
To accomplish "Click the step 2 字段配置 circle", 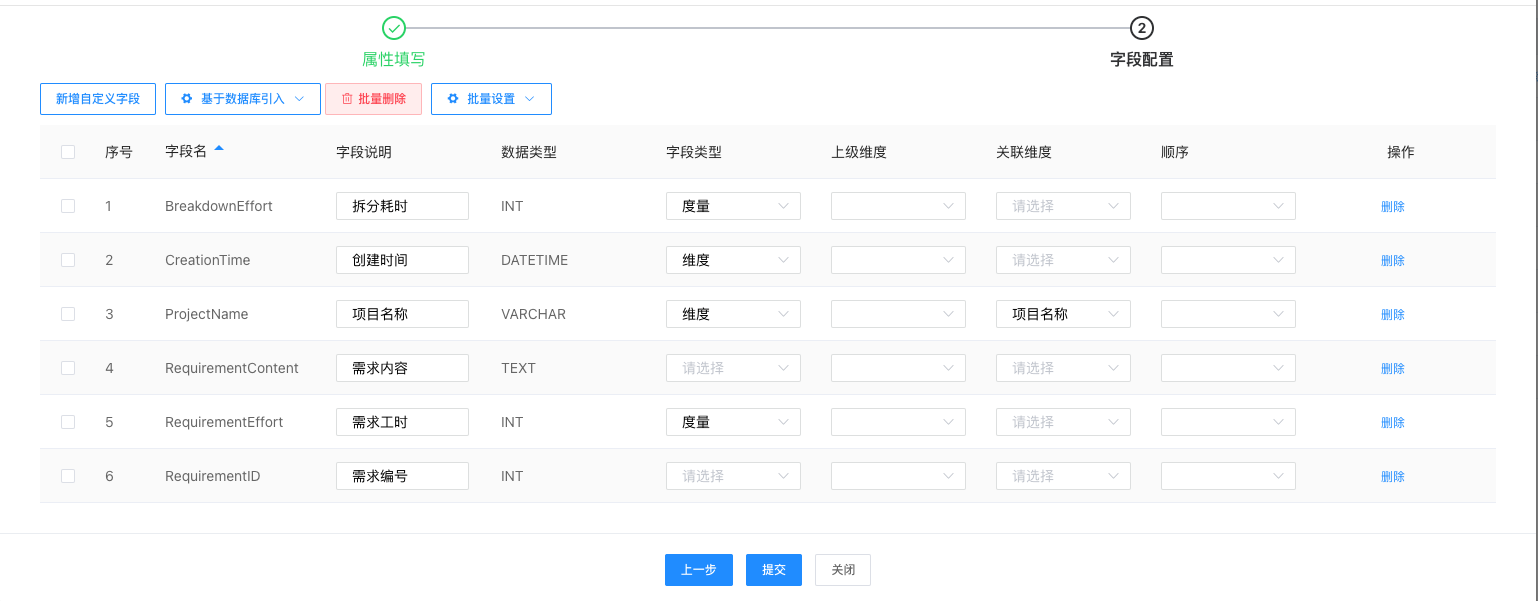I will (1141, 28).
